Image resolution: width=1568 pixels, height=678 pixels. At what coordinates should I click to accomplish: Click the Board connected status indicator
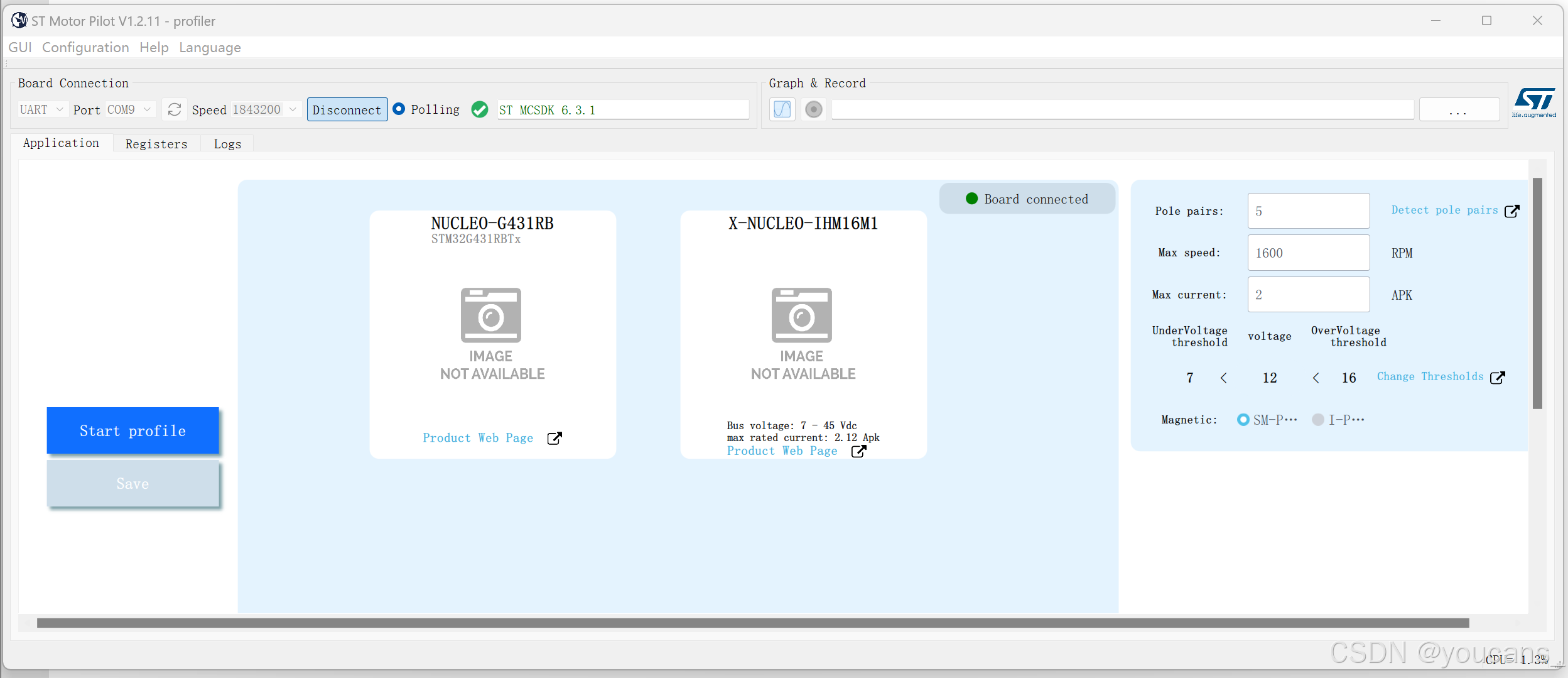point(1027,199)
